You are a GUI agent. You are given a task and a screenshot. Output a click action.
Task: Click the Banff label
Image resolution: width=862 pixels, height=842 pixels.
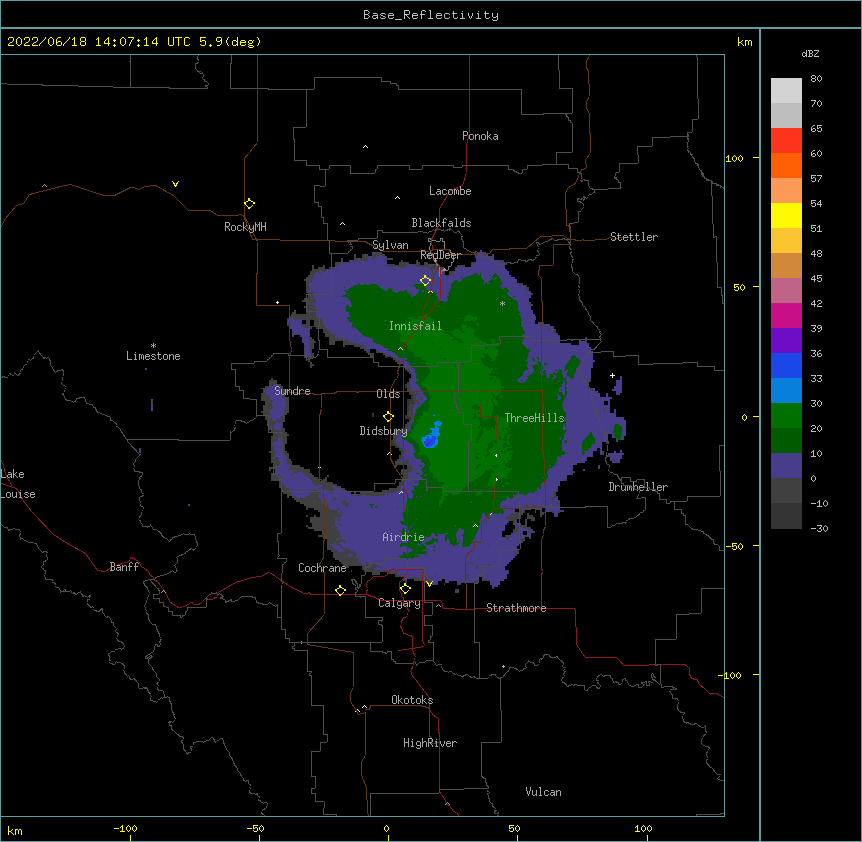point(124,567)
